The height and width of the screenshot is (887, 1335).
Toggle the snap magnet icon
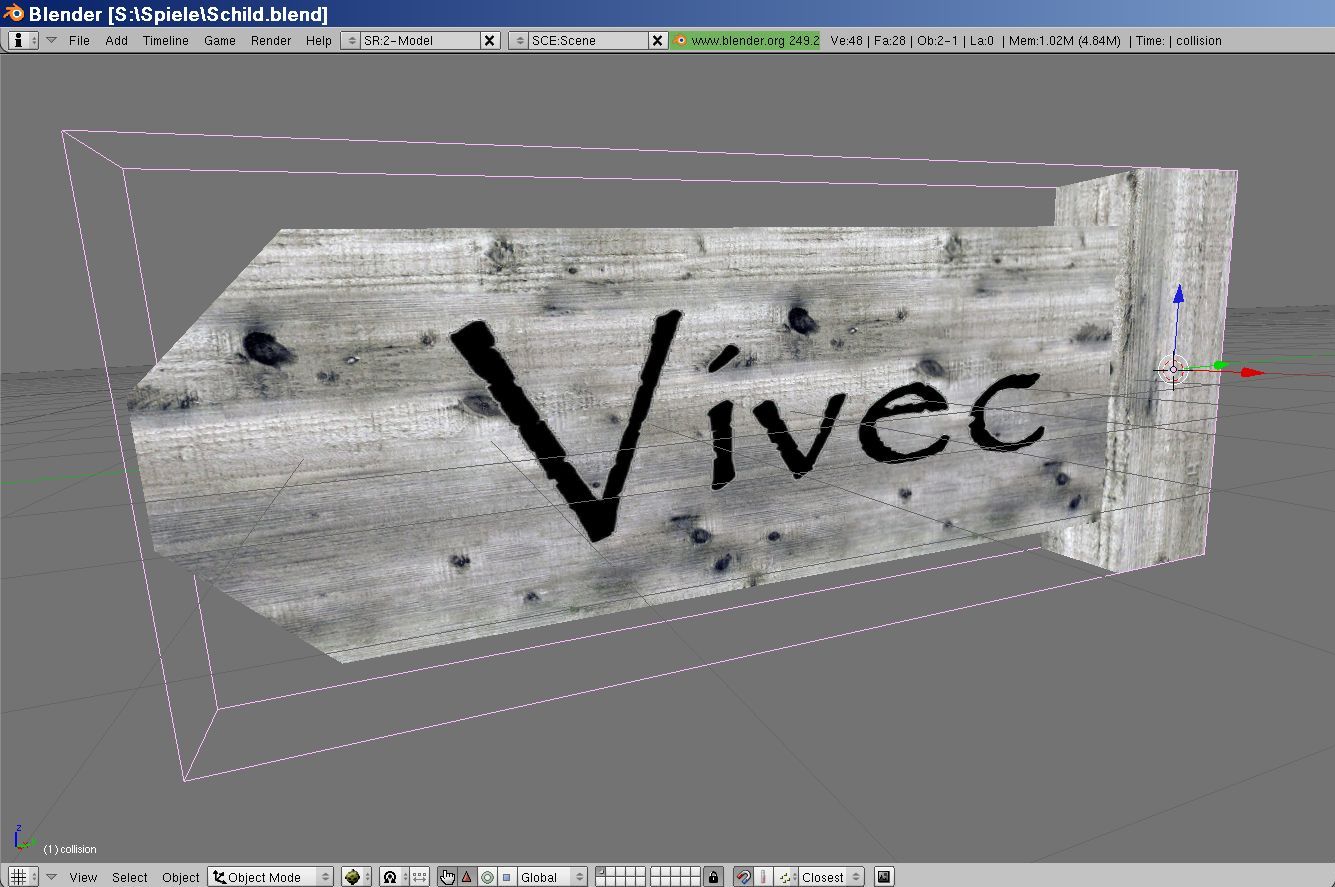[x=743, y=877]
